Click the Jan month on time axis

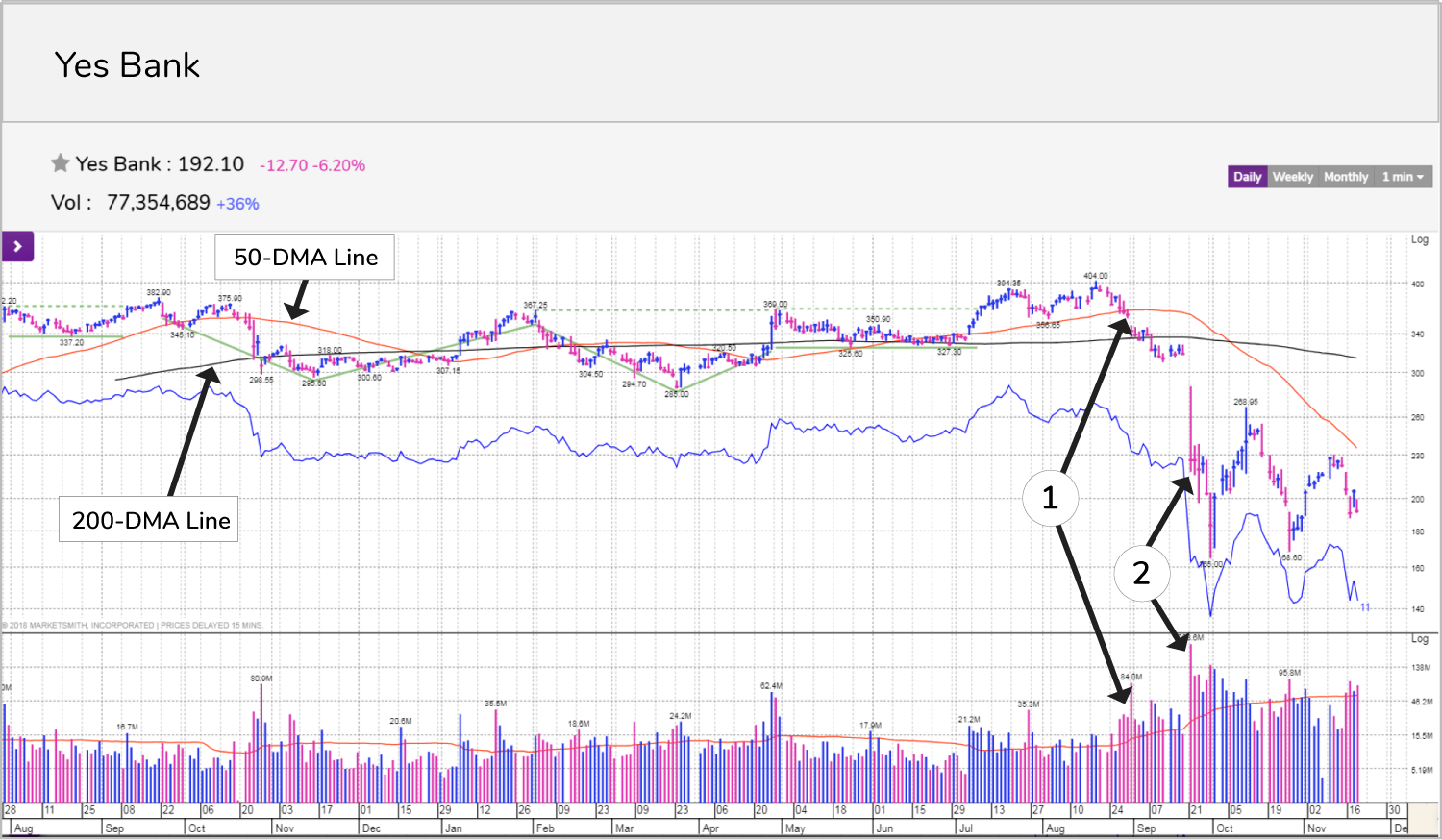[453, 828]
